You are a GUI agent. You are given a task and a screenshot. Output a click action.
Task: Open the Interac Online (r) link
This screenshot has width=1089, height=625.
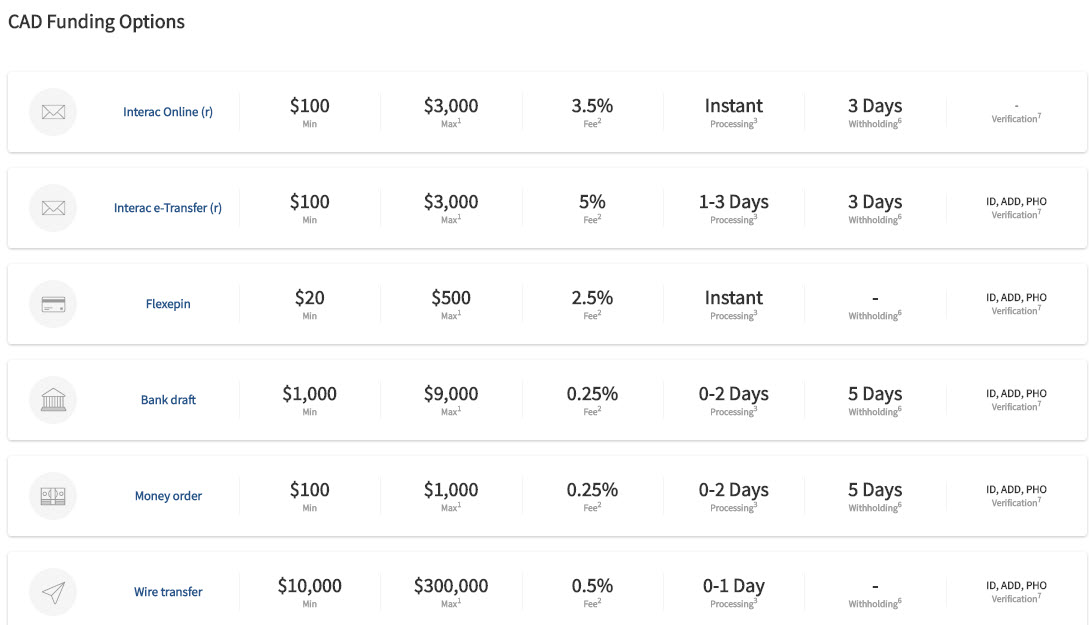tap(168, 112)
